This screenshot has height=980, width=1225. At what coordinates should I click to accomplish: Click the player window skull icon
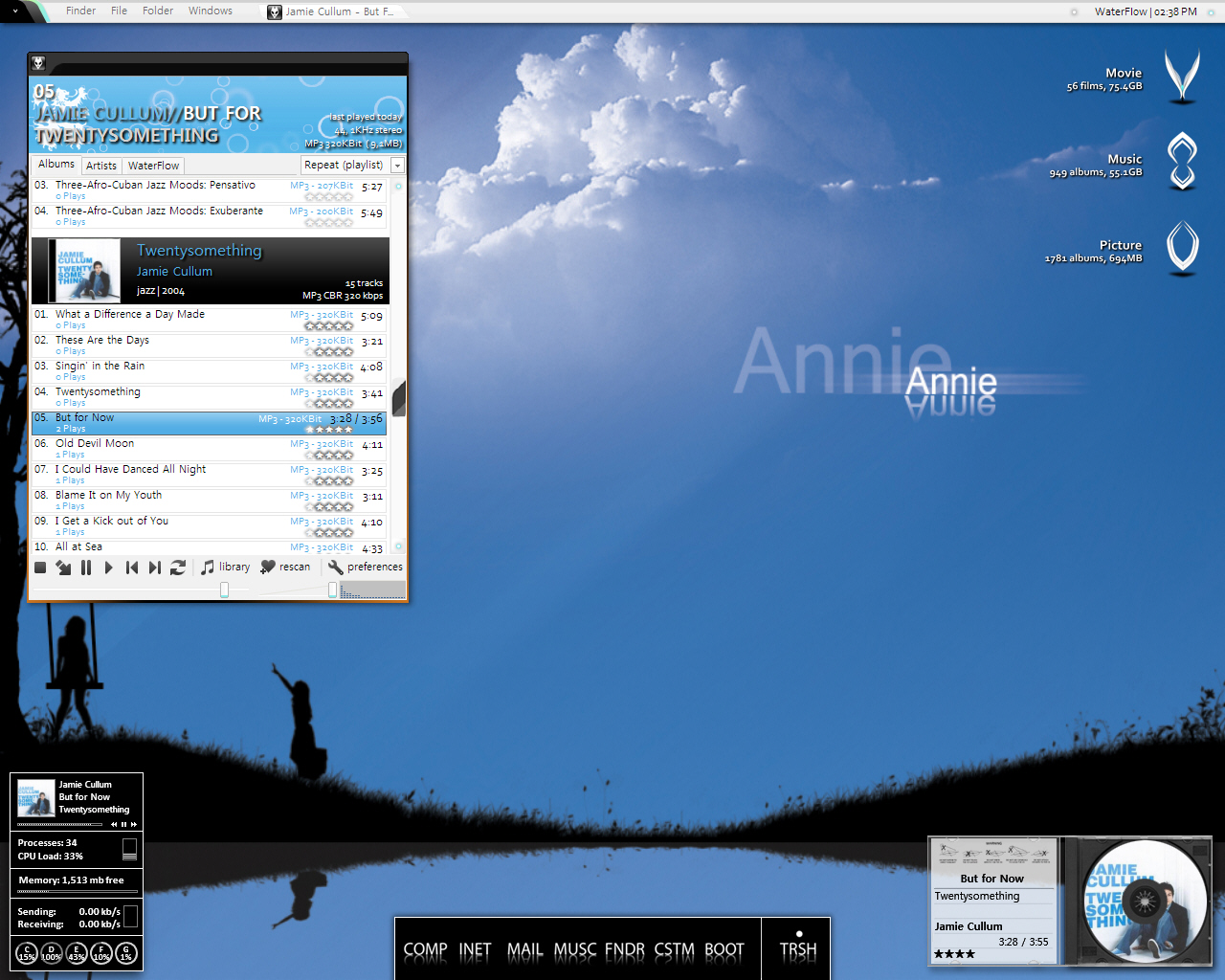point(39,63)
